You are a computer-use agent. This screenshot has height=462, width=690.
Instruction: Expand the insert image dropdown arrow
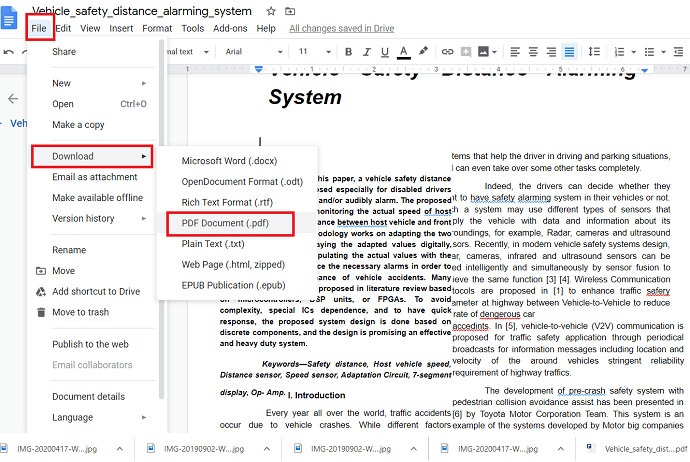495,52
